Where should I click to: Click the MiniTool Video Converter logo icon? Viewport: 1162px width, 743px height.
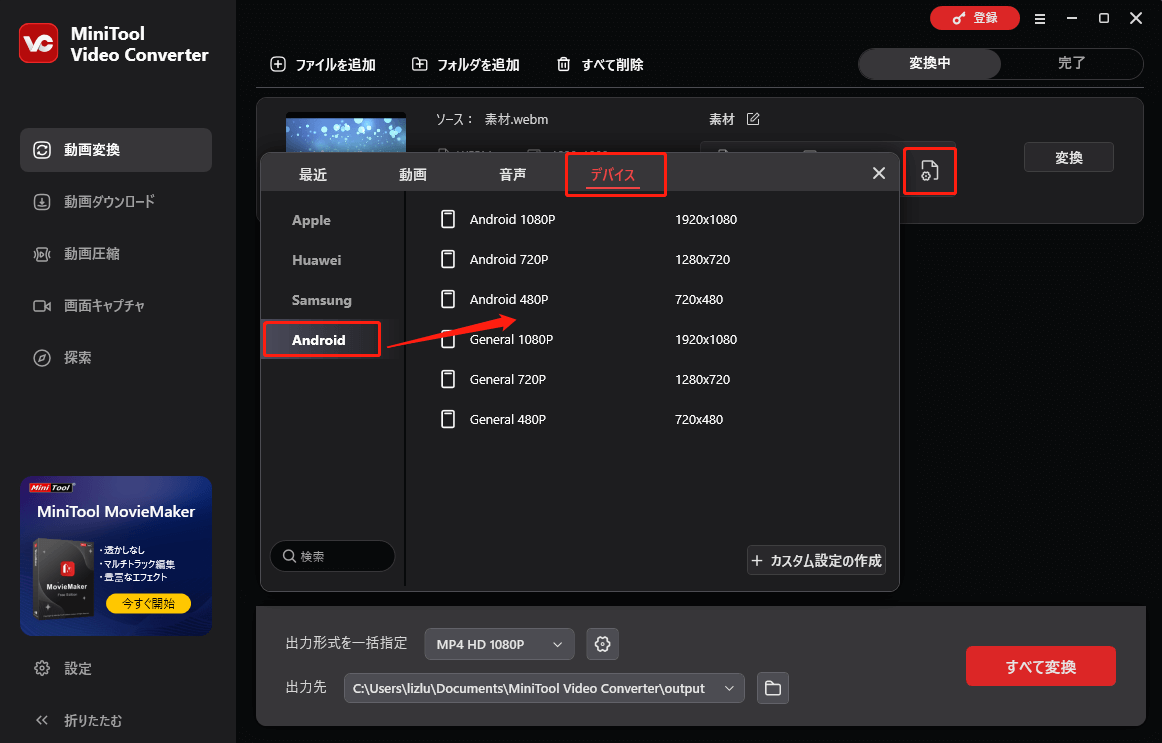click(39, 44)
